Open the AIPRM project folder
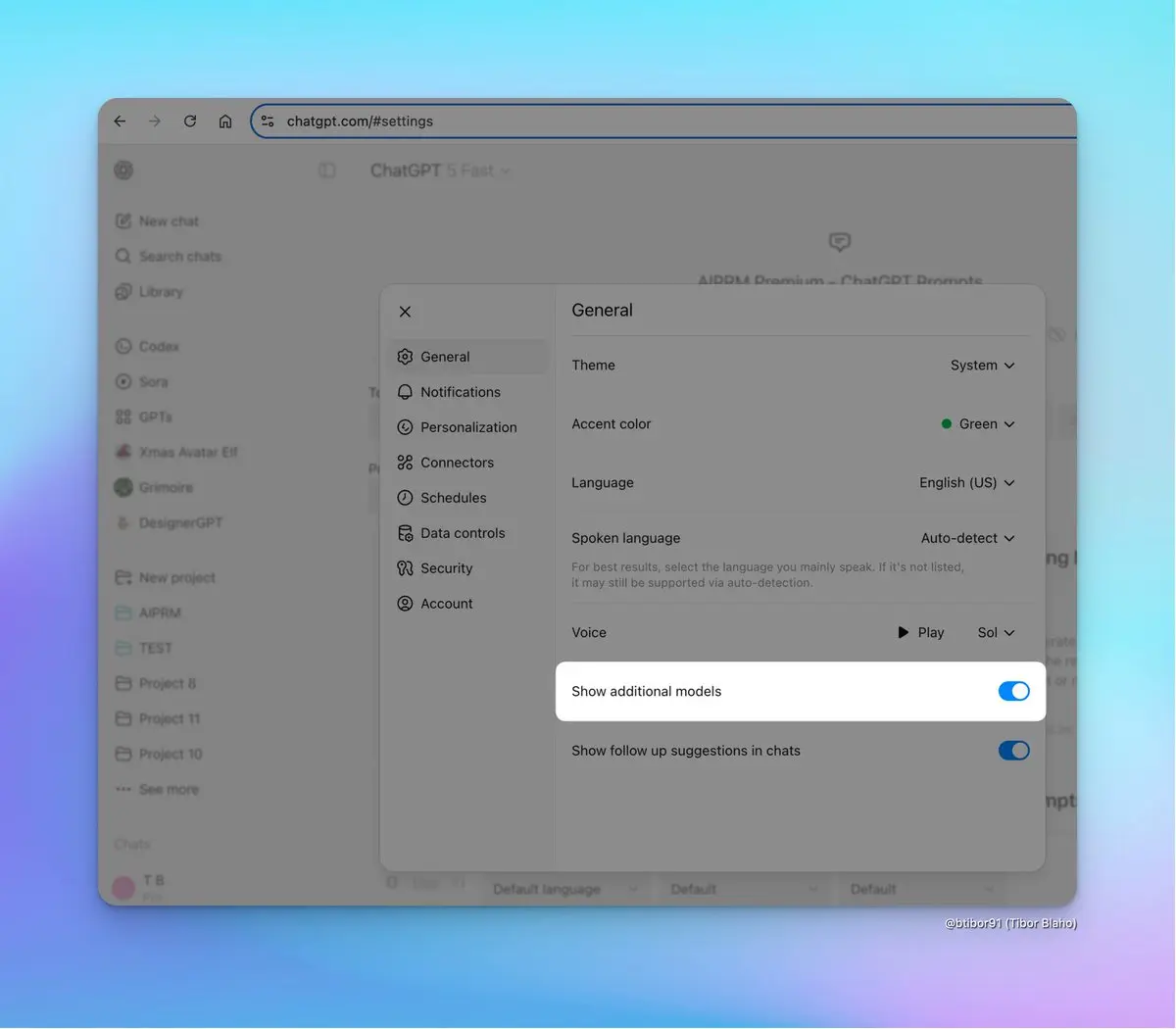This screenshot has height=1029, width=1176. point(149,613)
